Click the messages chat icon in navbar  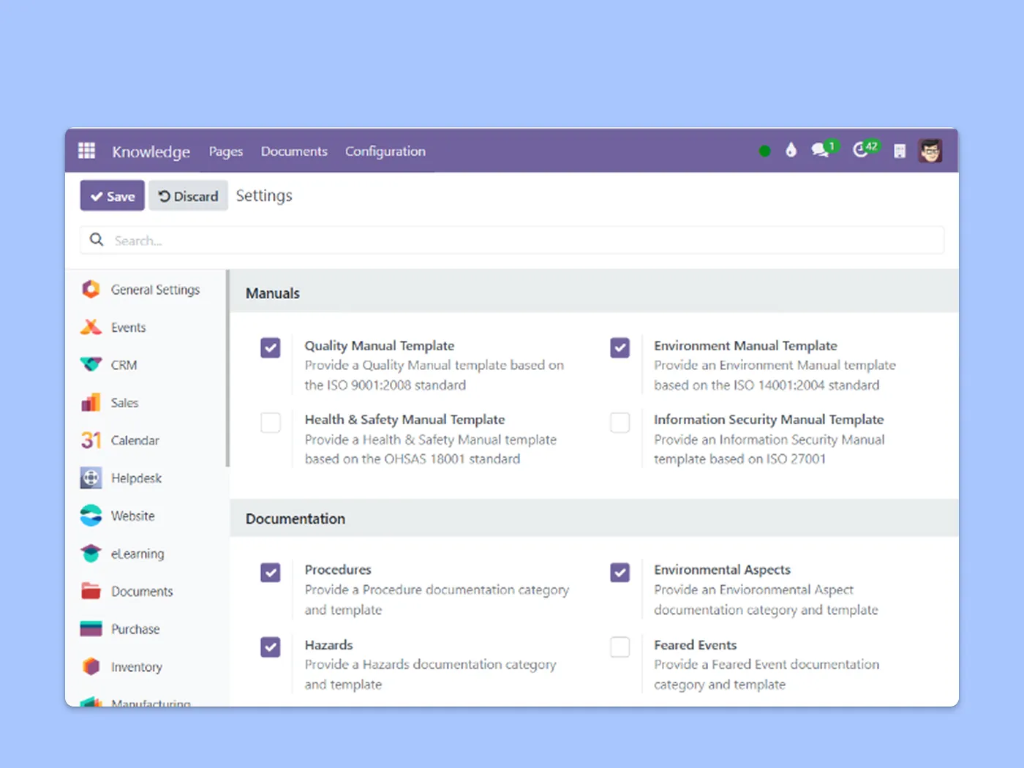point(821,151)
